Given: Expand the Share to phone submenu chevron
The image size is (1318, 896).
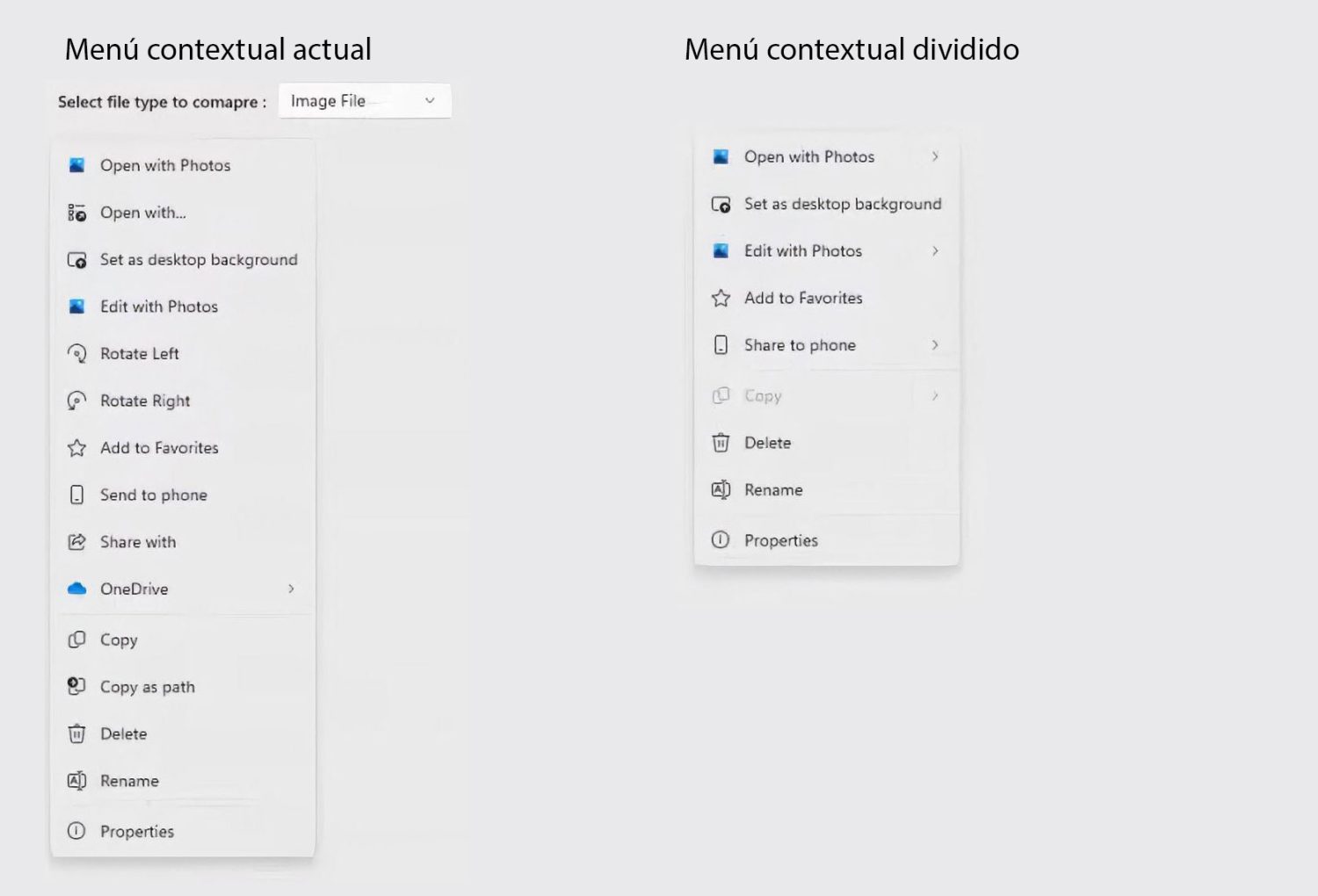Looking at the screenshot, I should pos(935,345).
